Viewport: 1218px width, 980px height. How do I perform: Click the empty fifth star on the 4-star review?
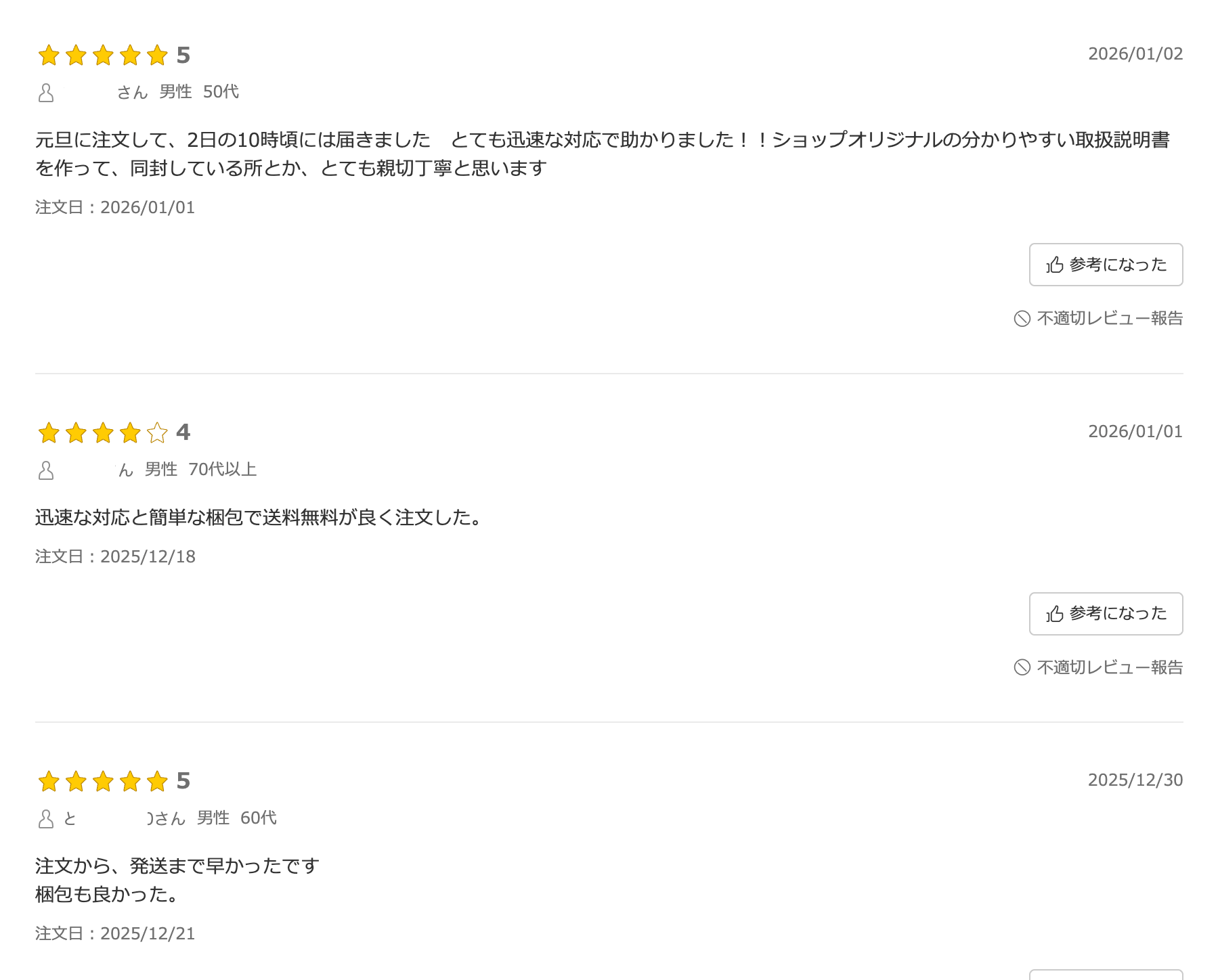(x=156, y=433)
